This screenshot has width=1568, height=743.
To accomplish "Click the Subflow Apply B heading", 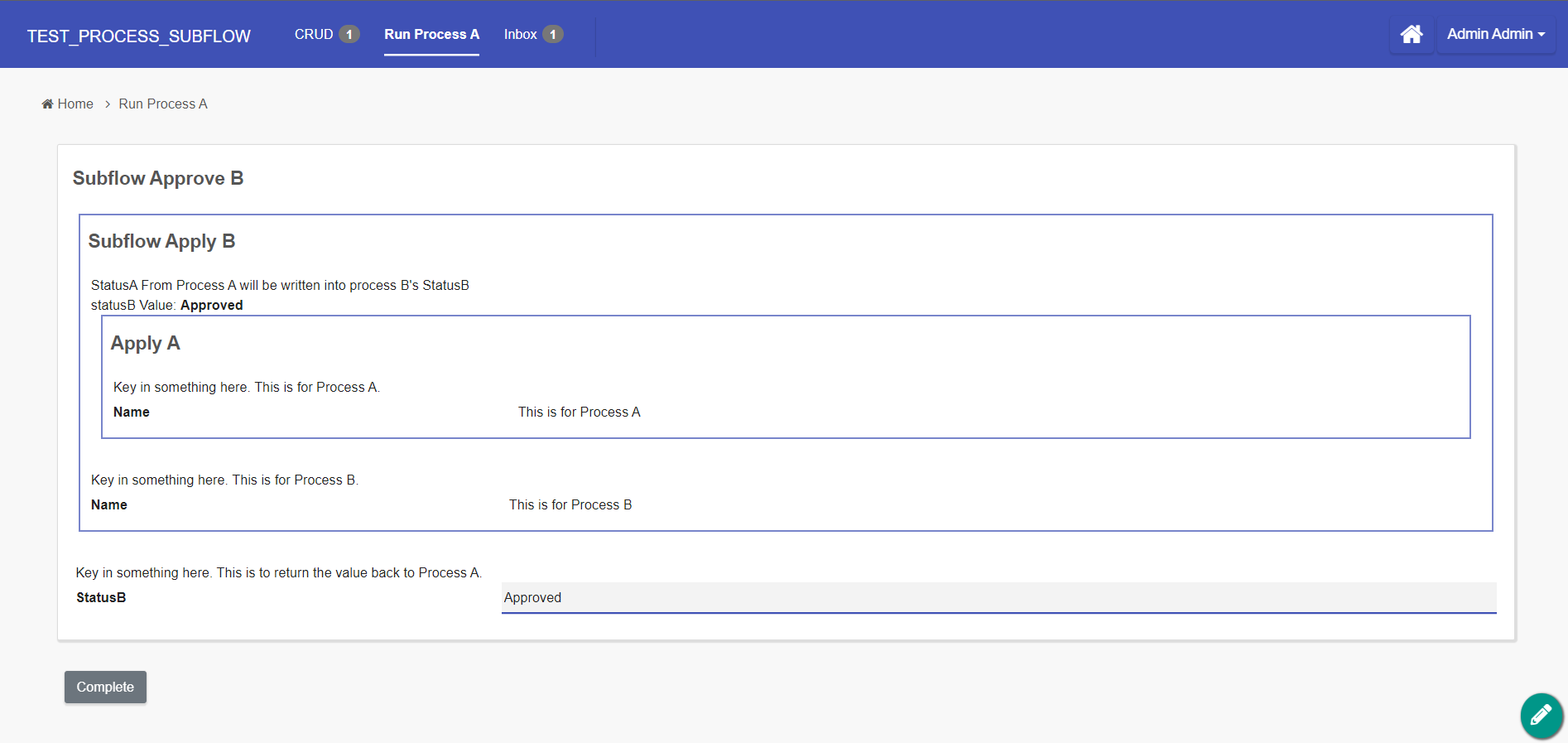I will pos(161,241).
